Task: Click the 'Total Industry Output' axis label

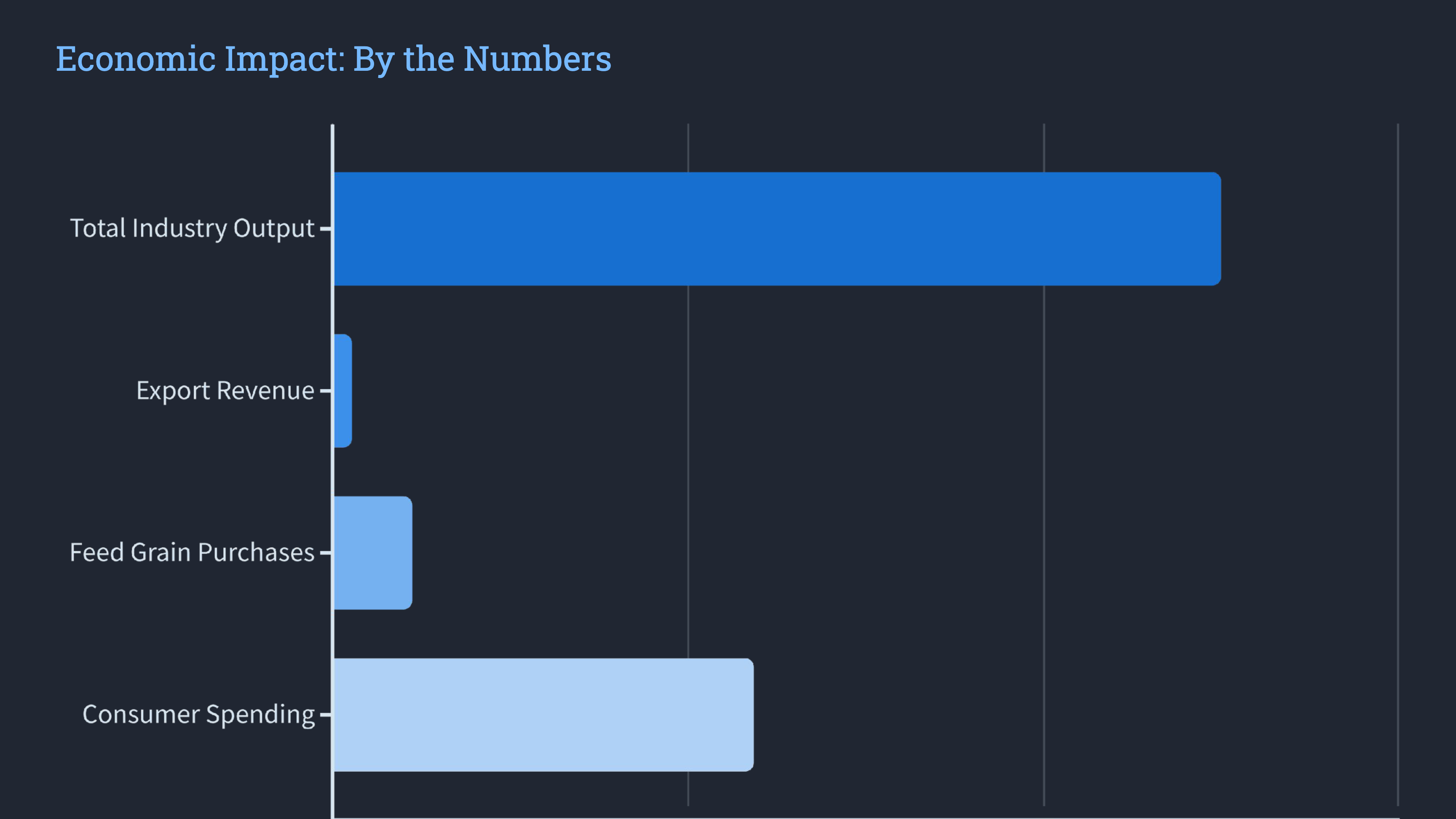Action: pos(192,228)
